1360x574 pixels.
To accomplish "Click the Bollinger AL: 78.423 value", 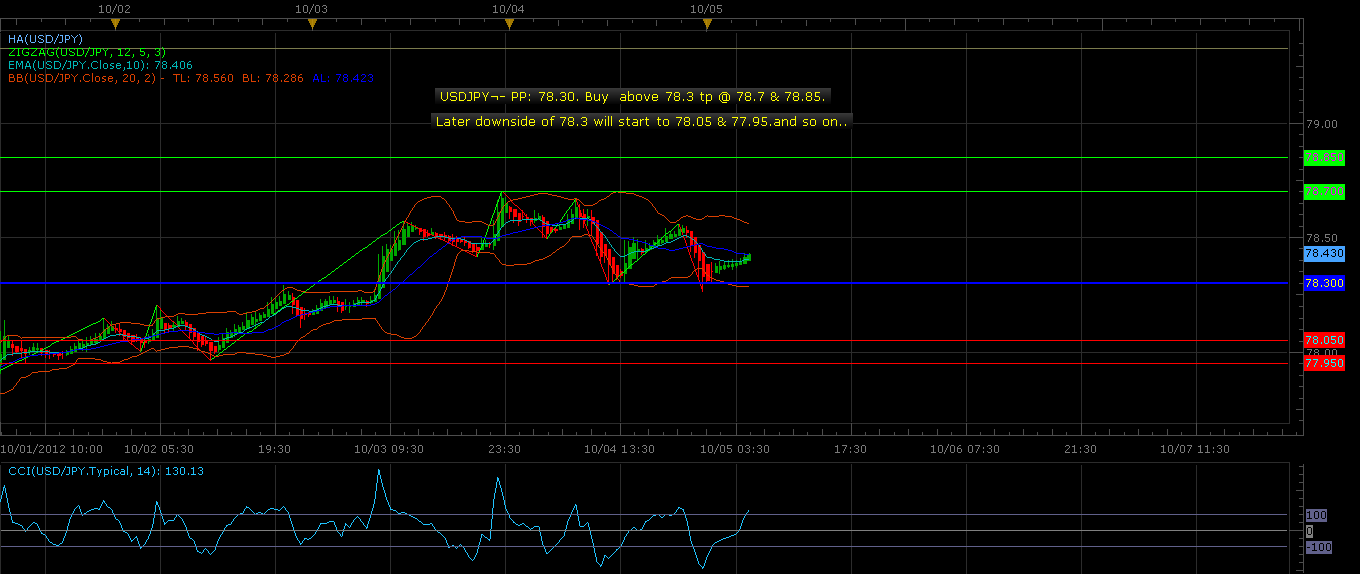I will (x=343, y=77).
